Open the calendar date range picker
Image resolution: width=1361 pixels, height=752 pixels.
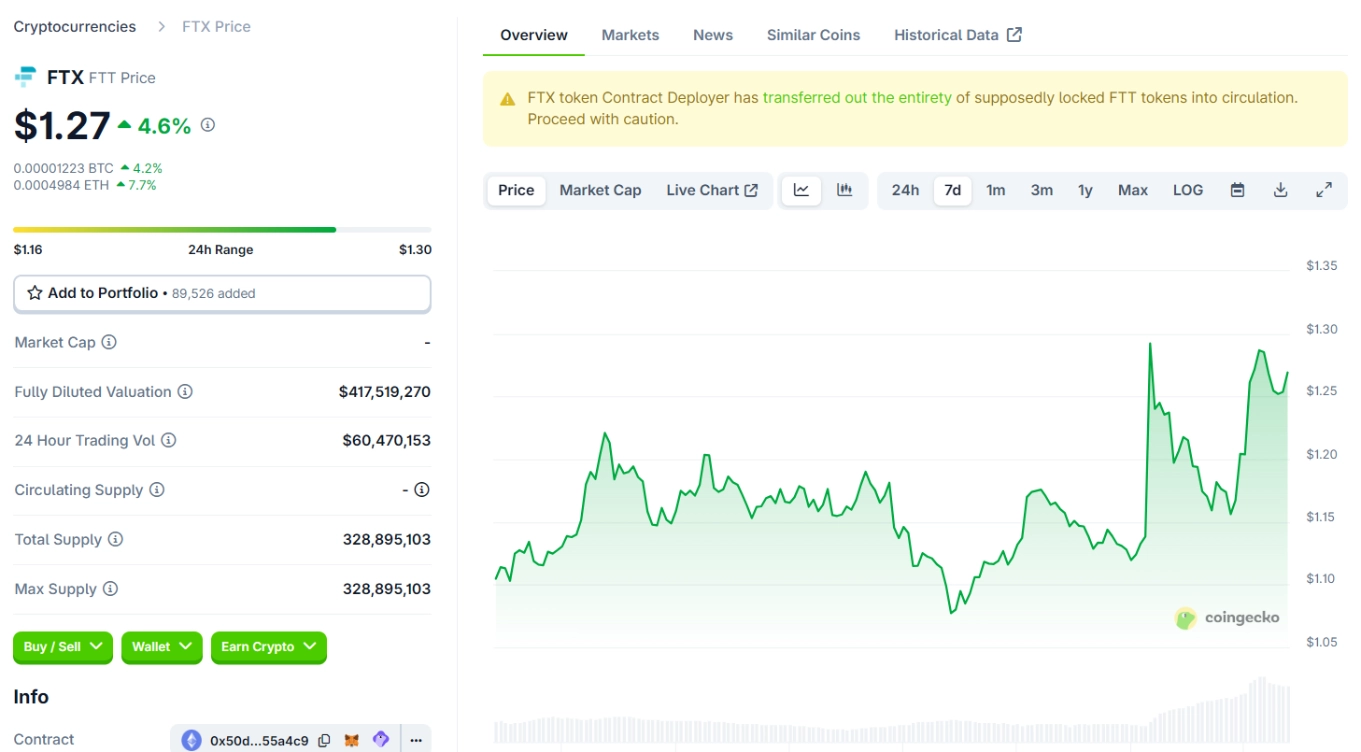(x=1237, y=190)
